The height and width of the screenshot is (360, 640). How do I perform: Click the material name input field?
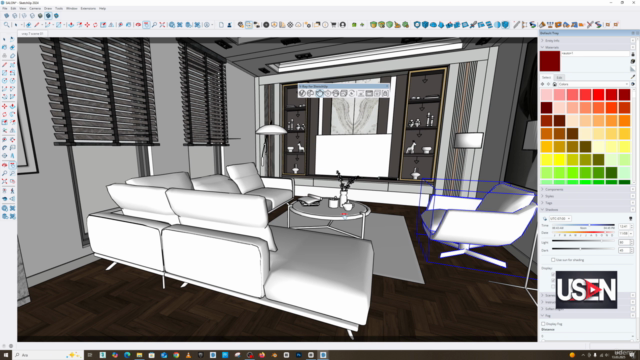[x=595, y=53]
